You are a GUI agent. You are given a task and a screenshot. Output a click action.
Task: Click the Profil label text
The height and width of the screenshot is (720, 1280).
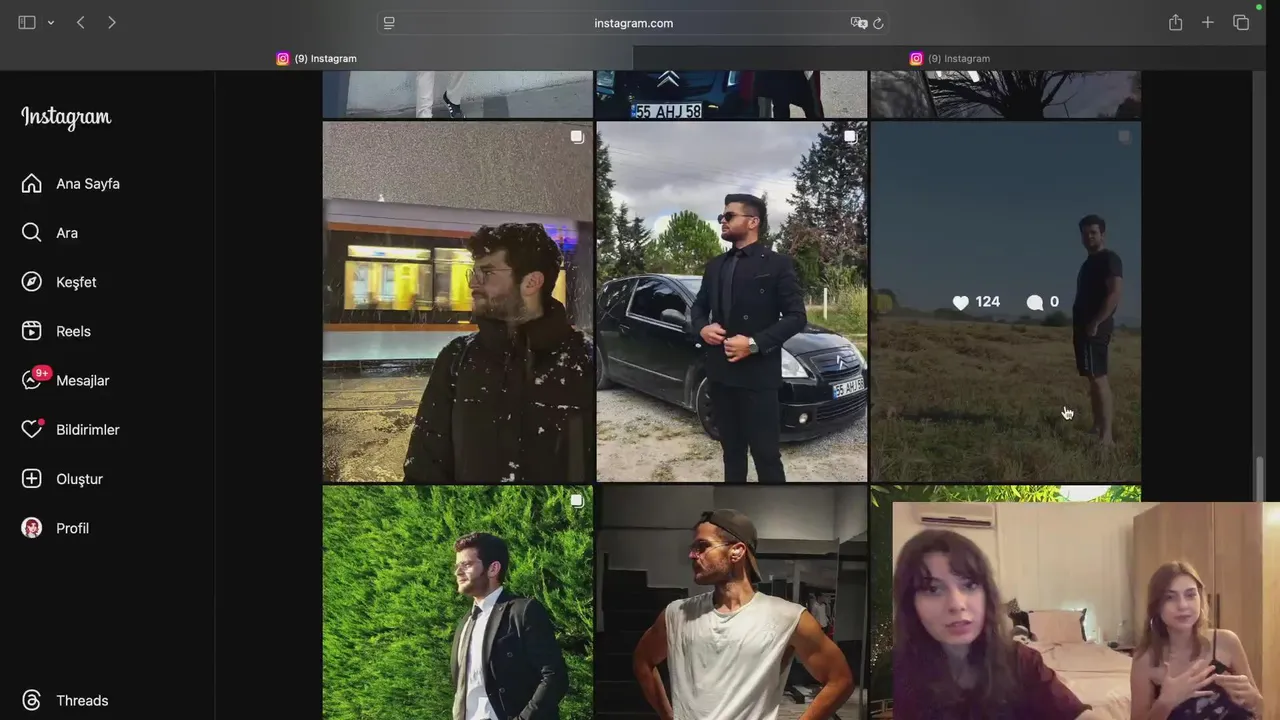pos(72,528)
